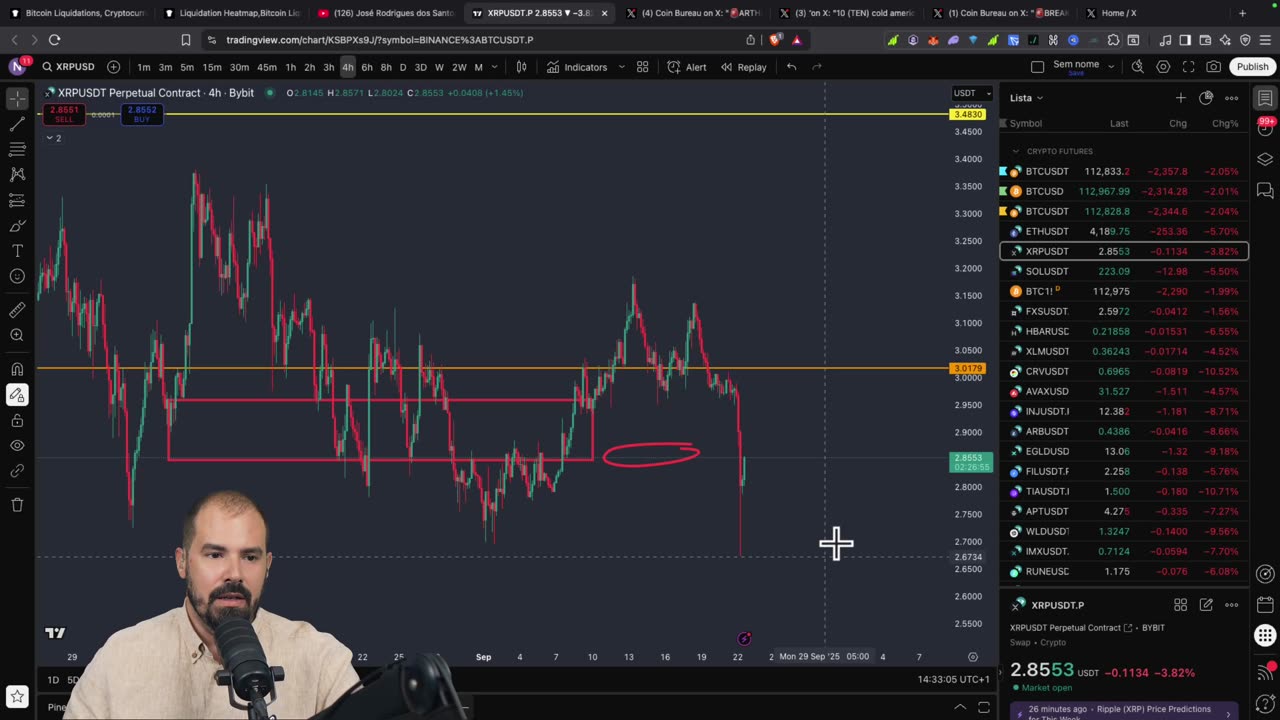This screenshot has height=720, width=1280.
Task: Select the ruler measure tool
Action: (17, 310)
